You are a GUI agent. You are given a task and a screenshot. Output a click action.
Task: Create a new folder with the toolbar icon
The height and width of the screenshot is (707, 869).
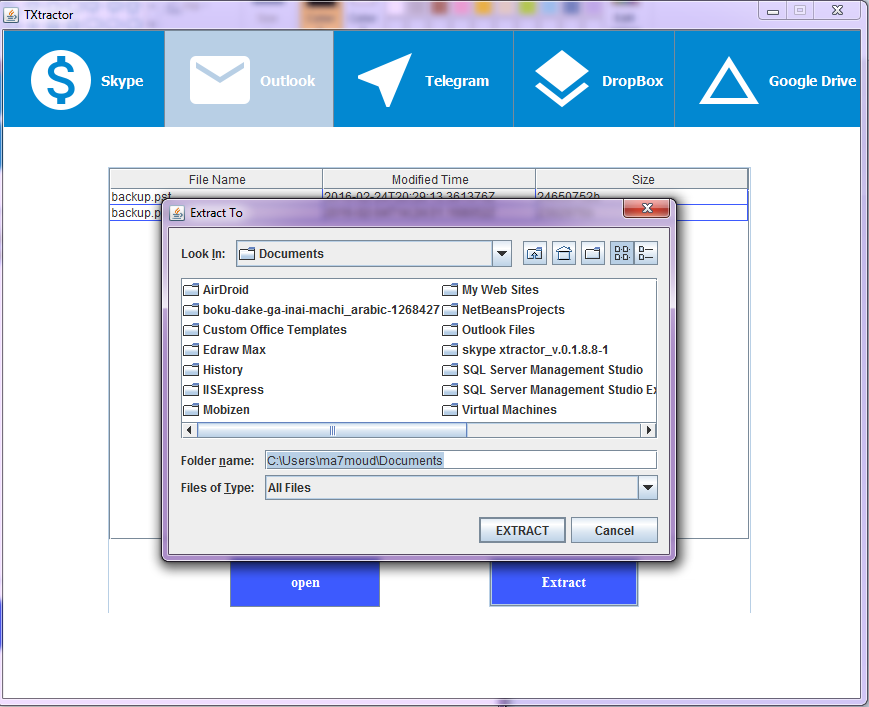click(592, 254)
